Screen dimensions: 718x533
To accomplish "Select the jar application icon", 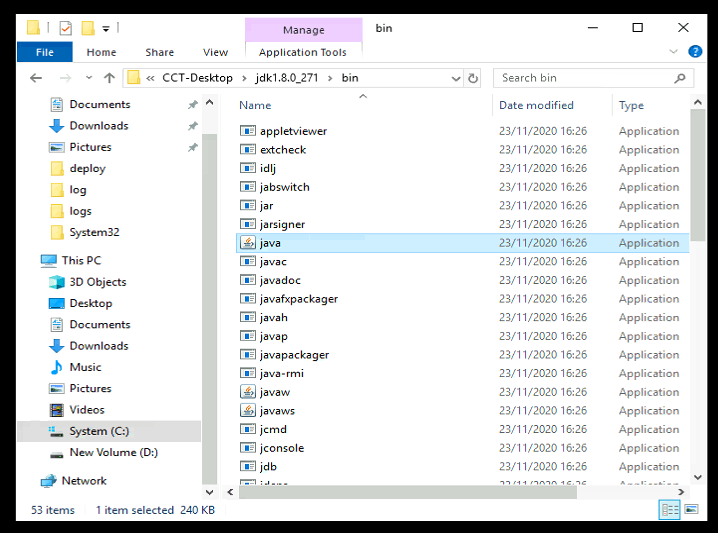I will coord(248,206).
